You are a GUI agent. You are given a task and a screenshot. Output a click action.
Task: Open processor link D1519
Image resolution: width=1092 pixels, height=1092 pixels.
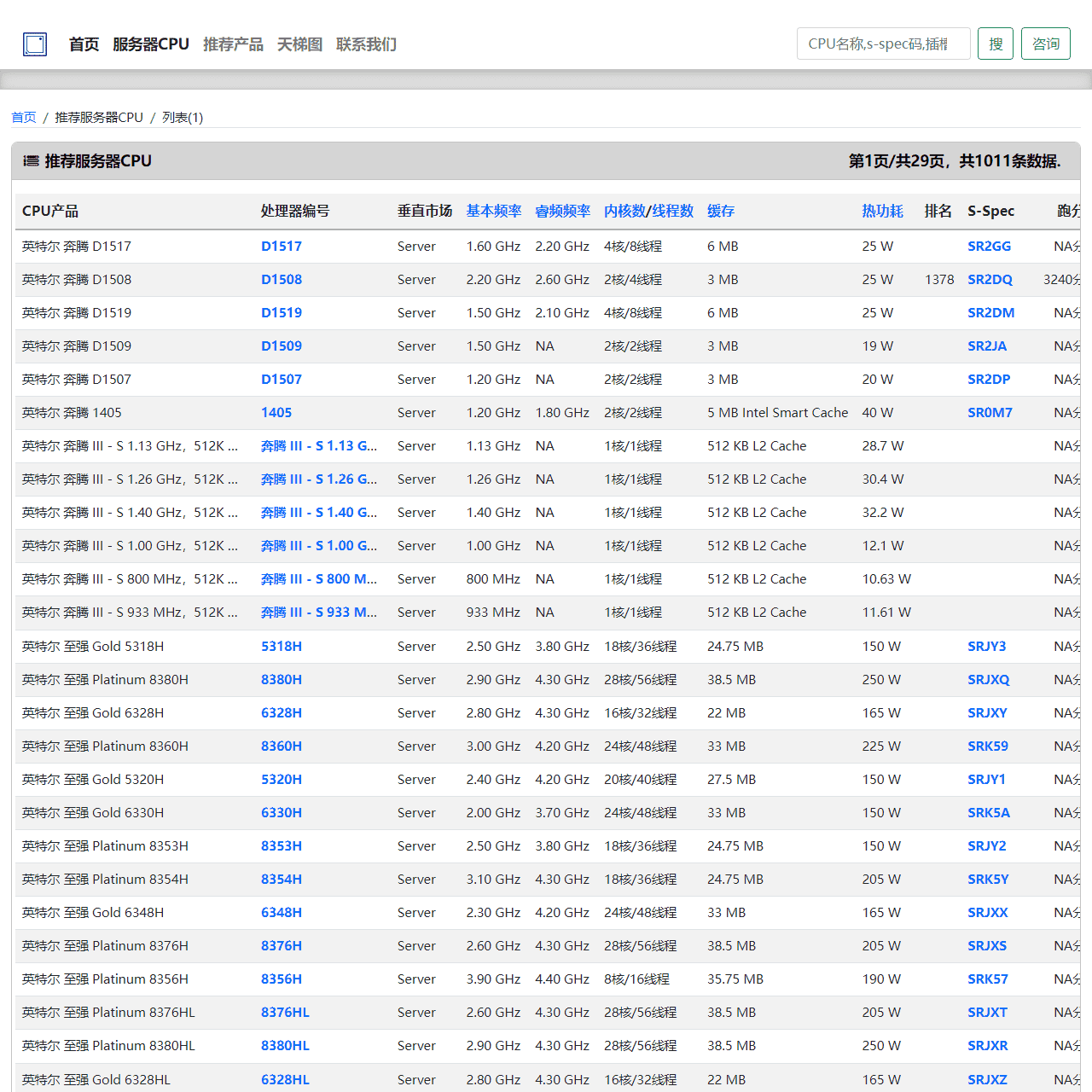[282, 312]
